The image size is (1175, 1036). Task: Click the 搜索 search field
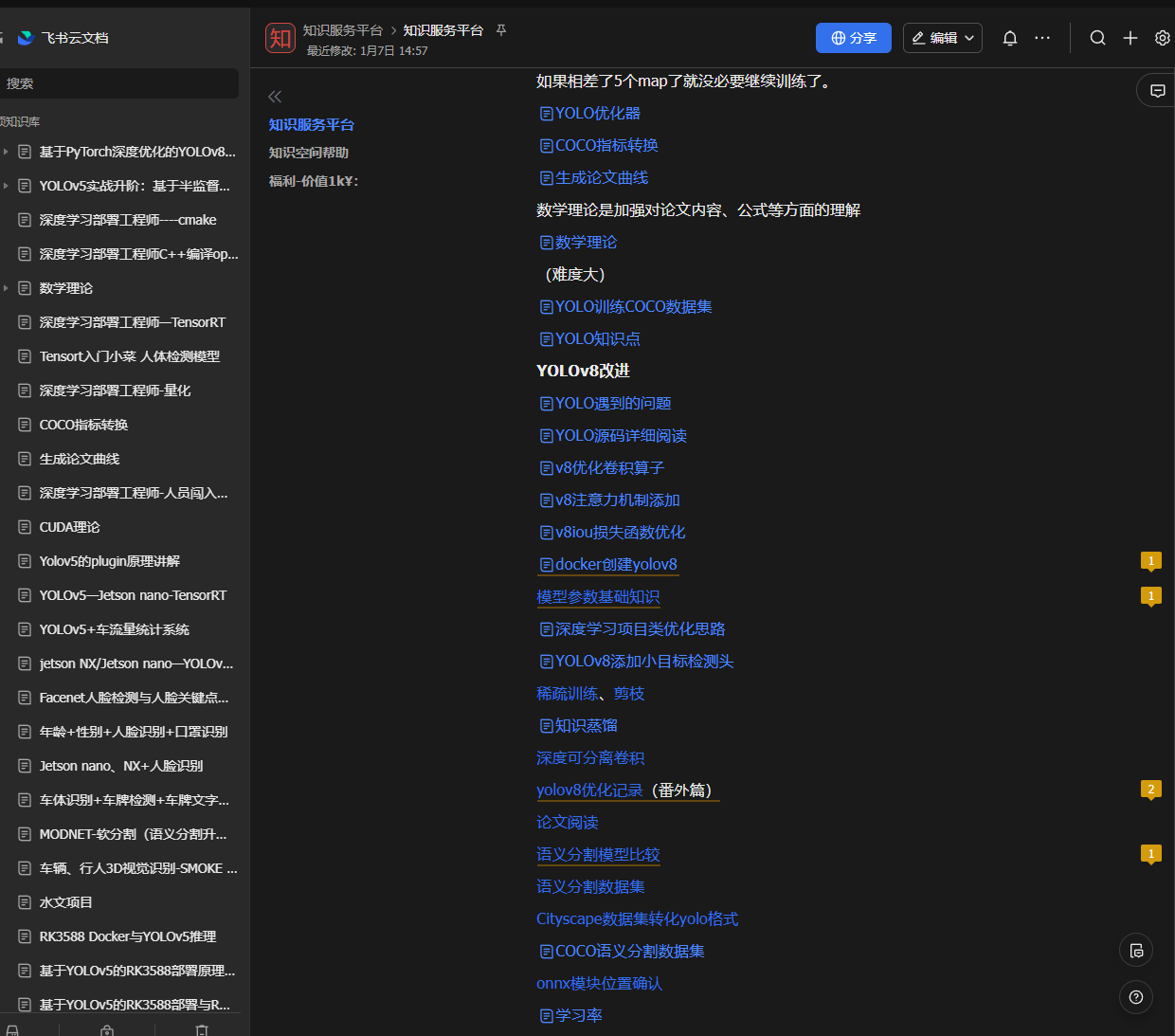tap(119, 83)
